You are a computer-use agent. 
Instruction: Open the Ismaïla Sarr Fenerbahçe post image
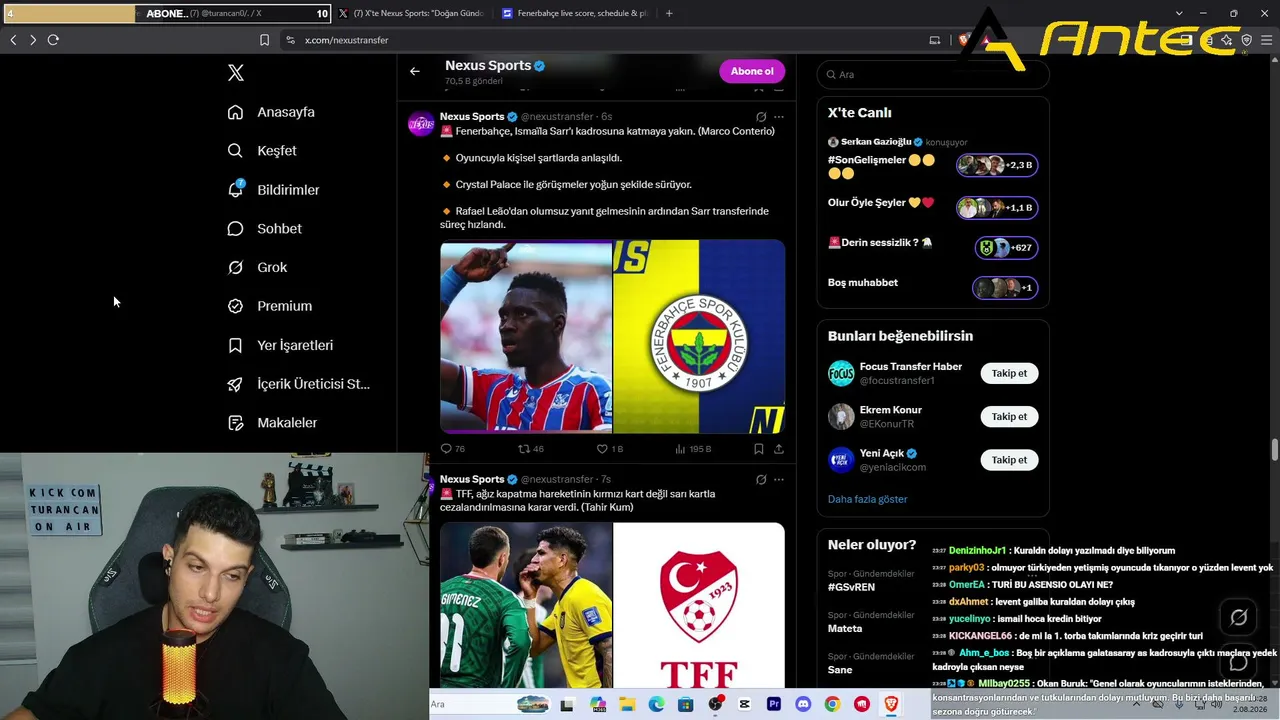612,336
